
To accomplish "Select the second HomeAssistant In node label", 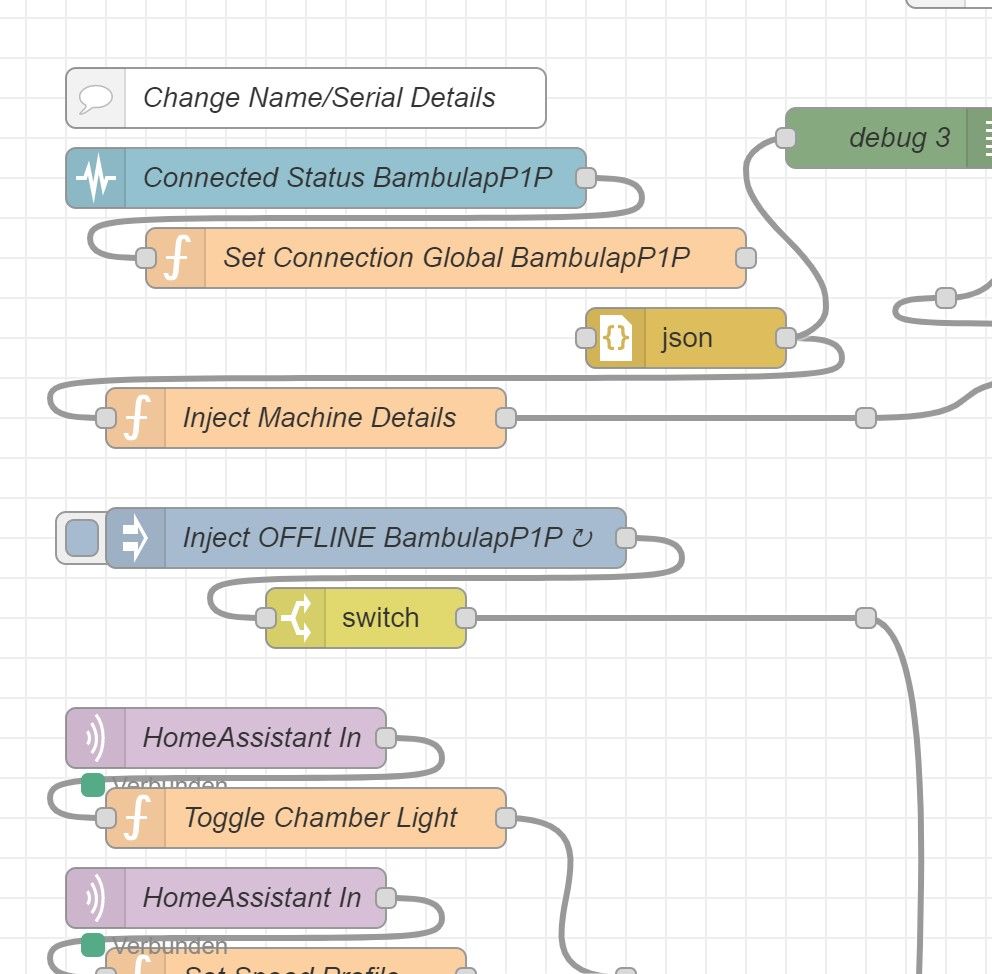I will click(x=252, y=898).
